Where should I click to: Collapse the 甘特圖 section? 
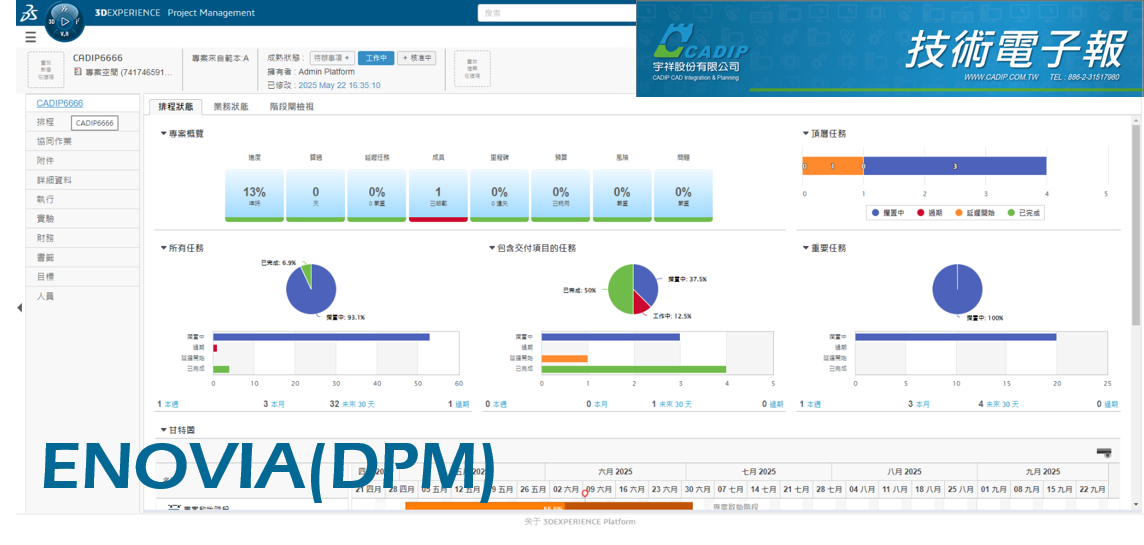pyautogui.click(x=164, y=430)
